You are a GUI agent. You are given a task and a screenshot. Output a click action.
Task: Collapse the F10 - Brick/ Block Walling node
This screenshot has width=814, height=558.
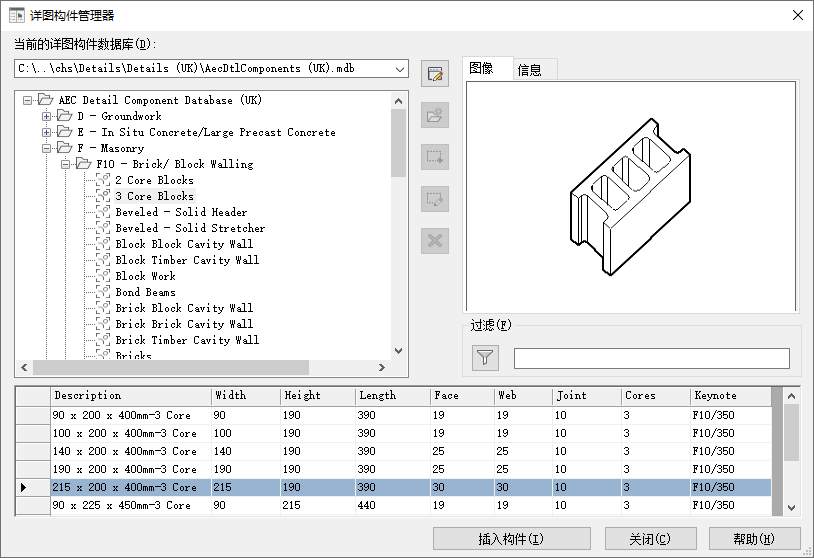click(x=65, y=165)
